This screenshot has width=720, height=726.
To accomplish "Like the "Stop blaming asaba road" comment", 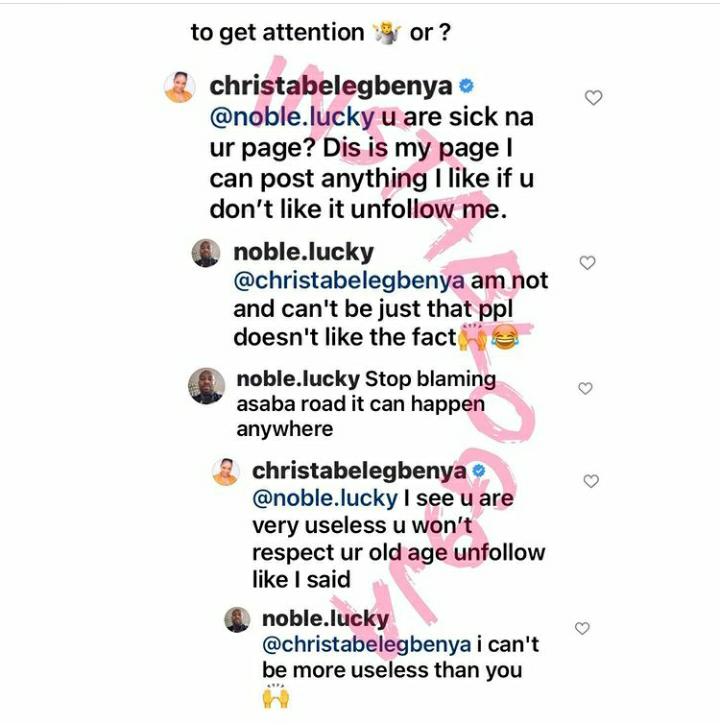I will tap(585, 388).
